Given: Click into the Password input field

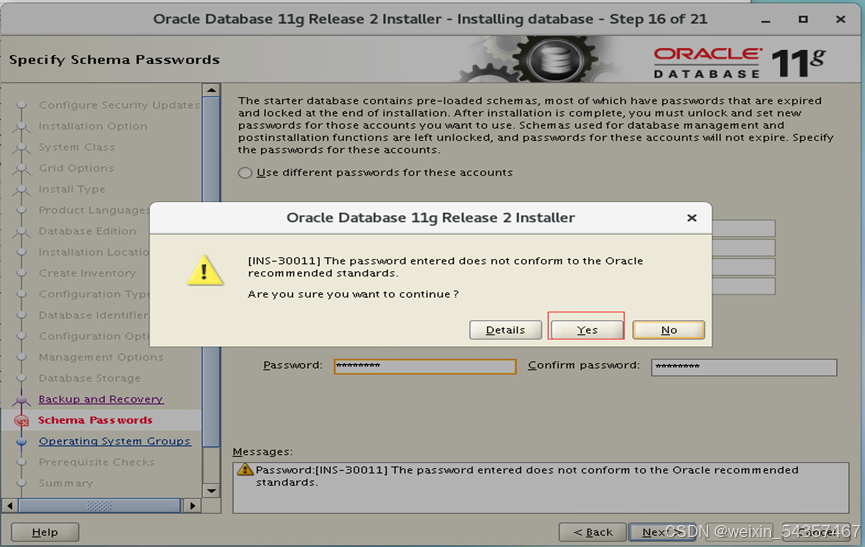Looking at the screenshot, I should tap(424, 366).
